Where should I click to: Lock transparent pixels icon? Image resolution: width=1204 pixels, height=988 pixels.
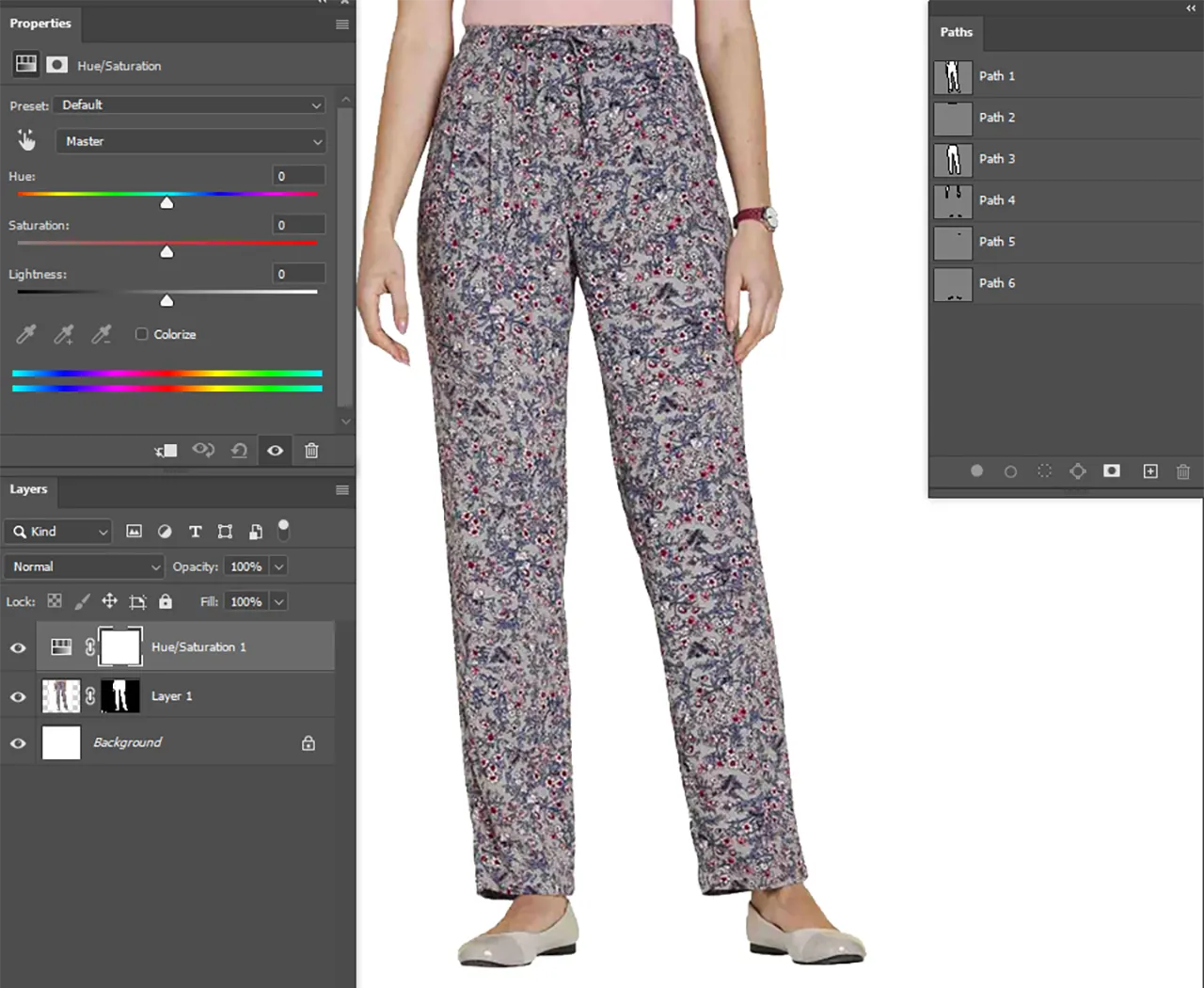[x=55, y=601]
